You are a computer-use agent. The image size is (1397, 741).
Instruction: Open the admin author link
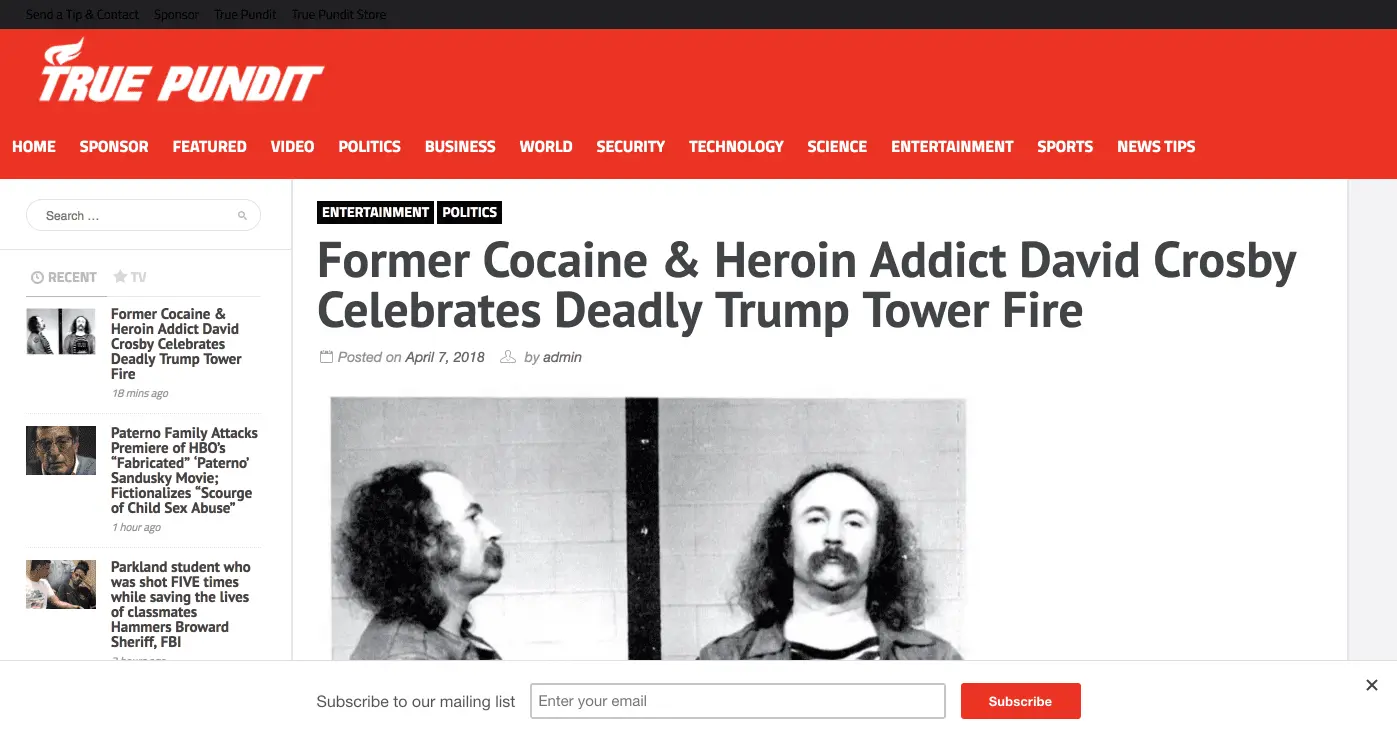[562, 357]
